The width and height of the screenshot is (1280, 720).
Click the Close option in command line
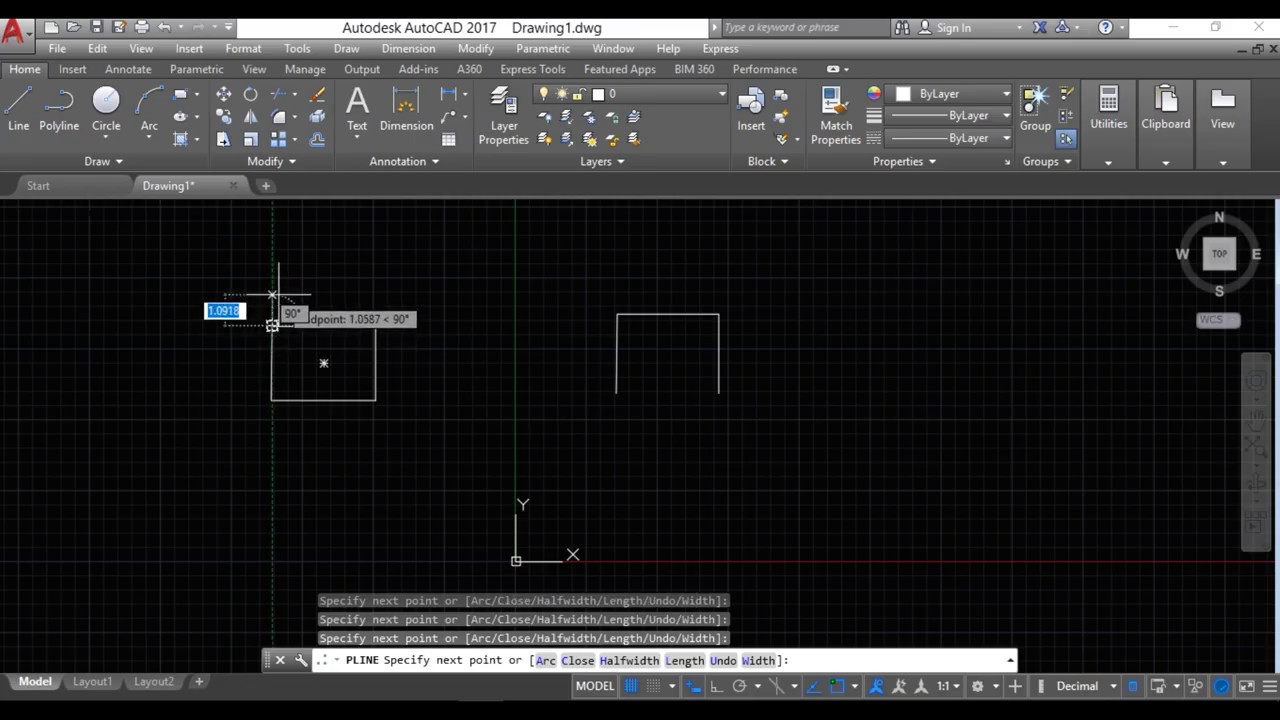[577, 660]
